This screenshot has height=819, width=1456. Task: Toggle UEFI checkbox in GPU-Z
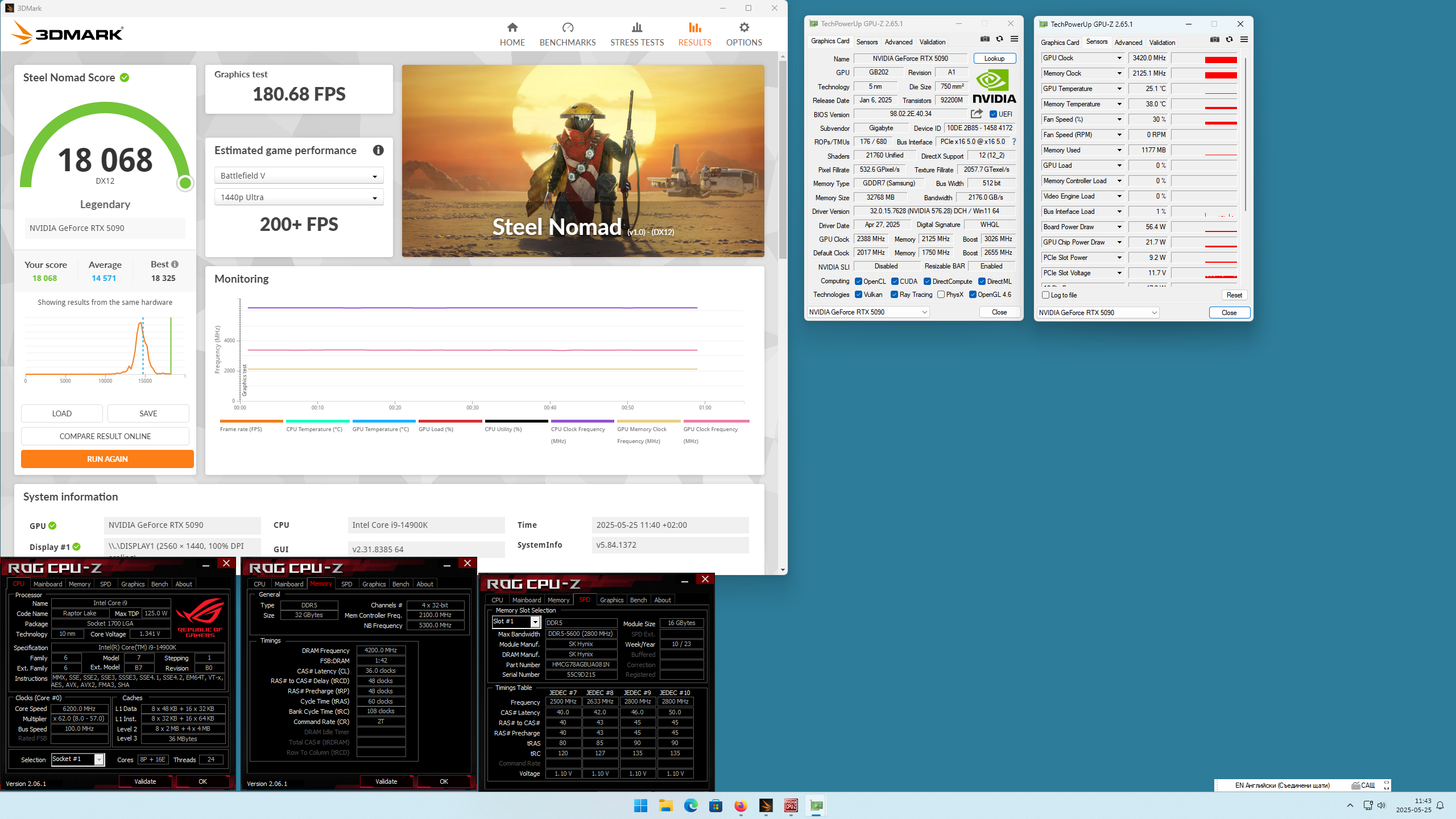tap(993, 114)
